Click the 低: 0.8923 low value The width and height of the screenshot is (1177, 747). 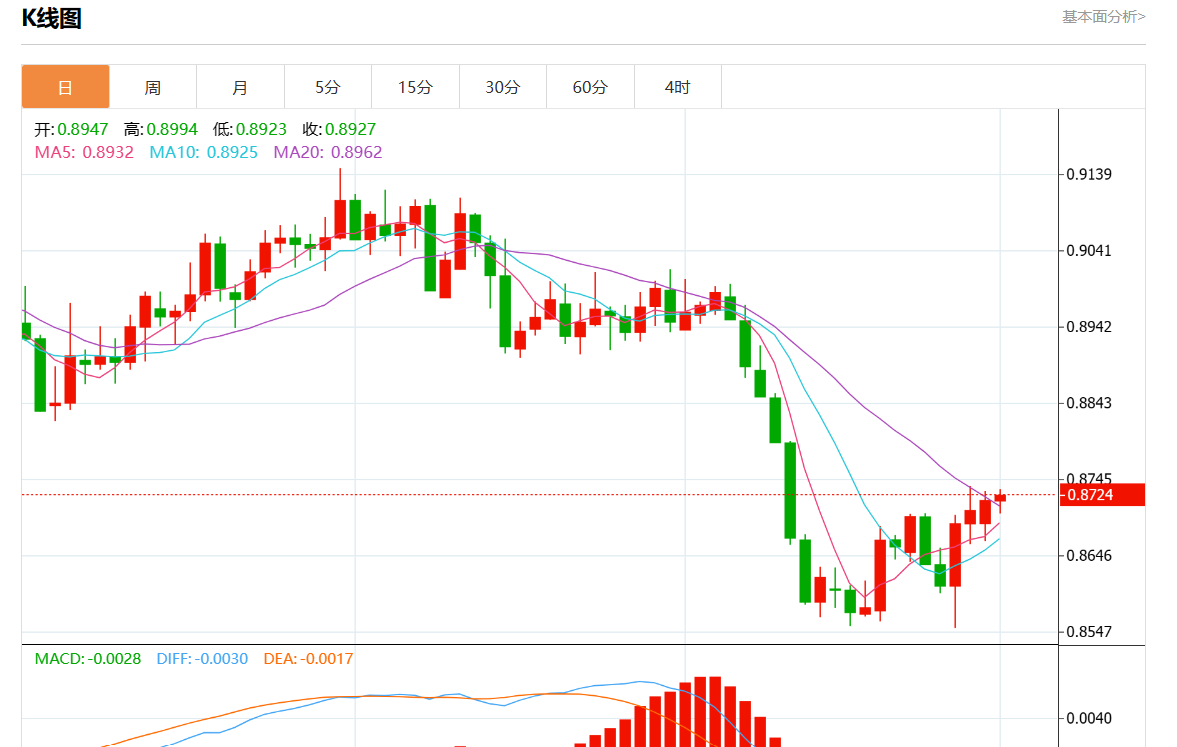[x=250, y=129]
